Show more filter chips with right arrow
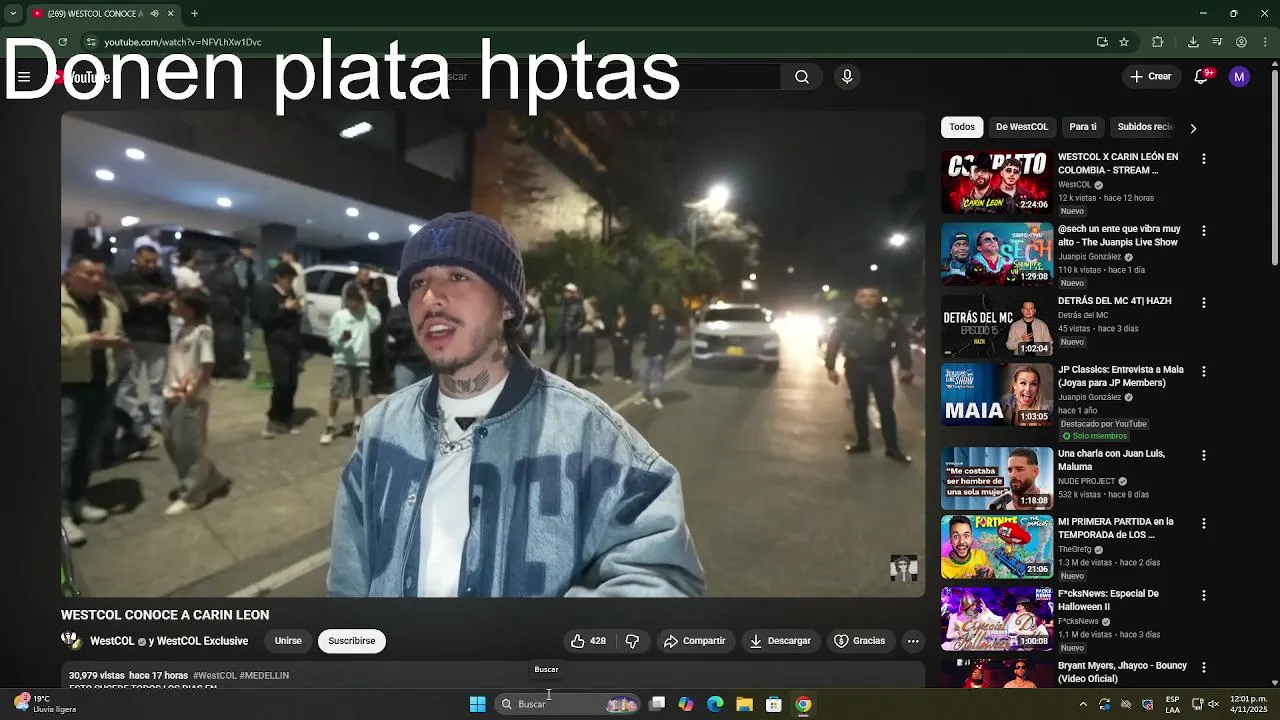 tap(1193, 128)
